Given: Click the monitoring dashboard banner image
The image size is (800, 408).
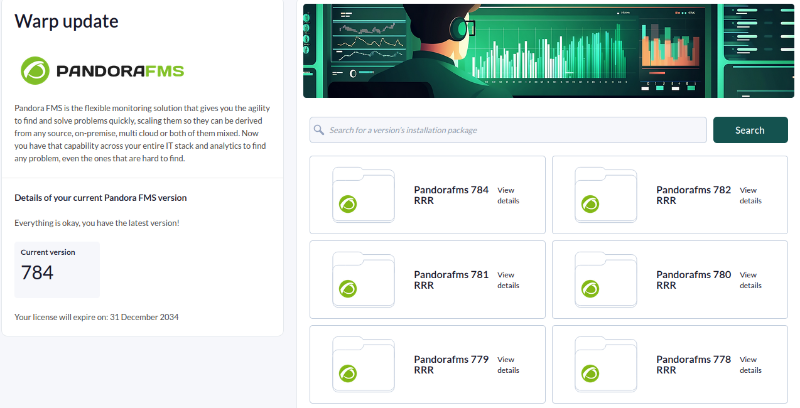Looking at the screenshot, I should pyautogui.click(x=548, y=51).
